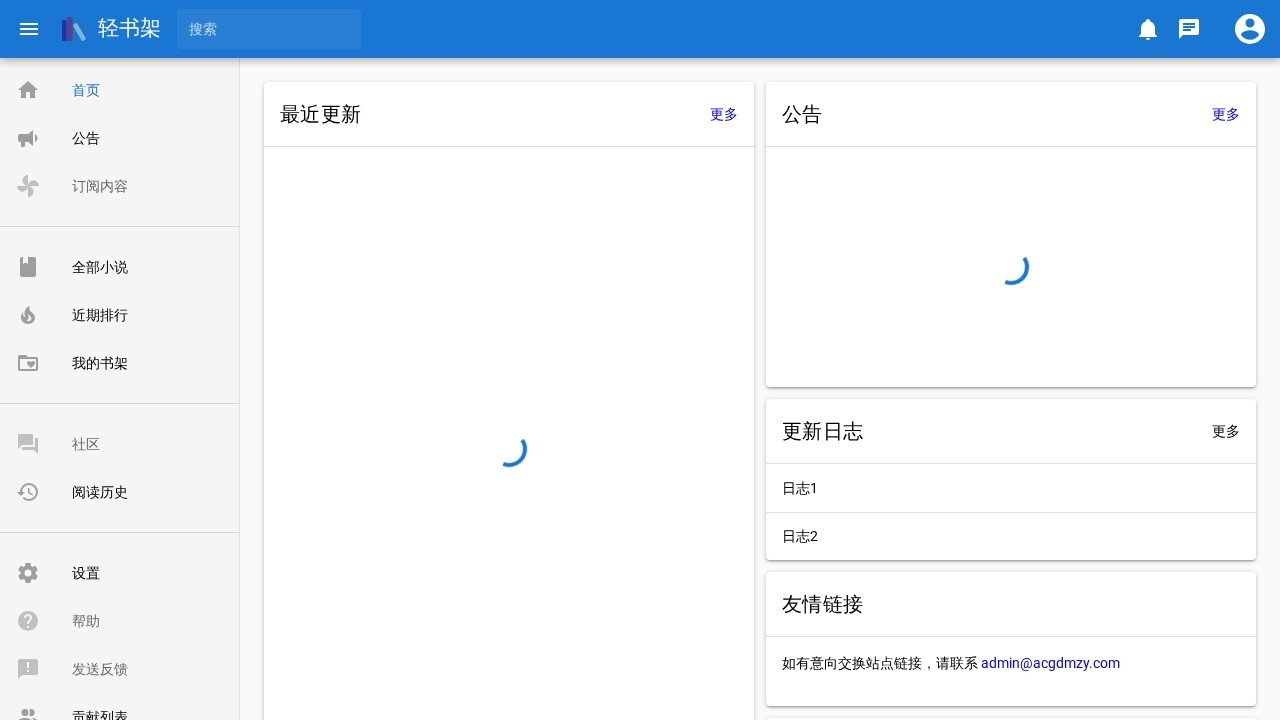Open settings via the 设置 gear icon
The height and width of the screenshot is (720, 1280).
pos(28,573)
